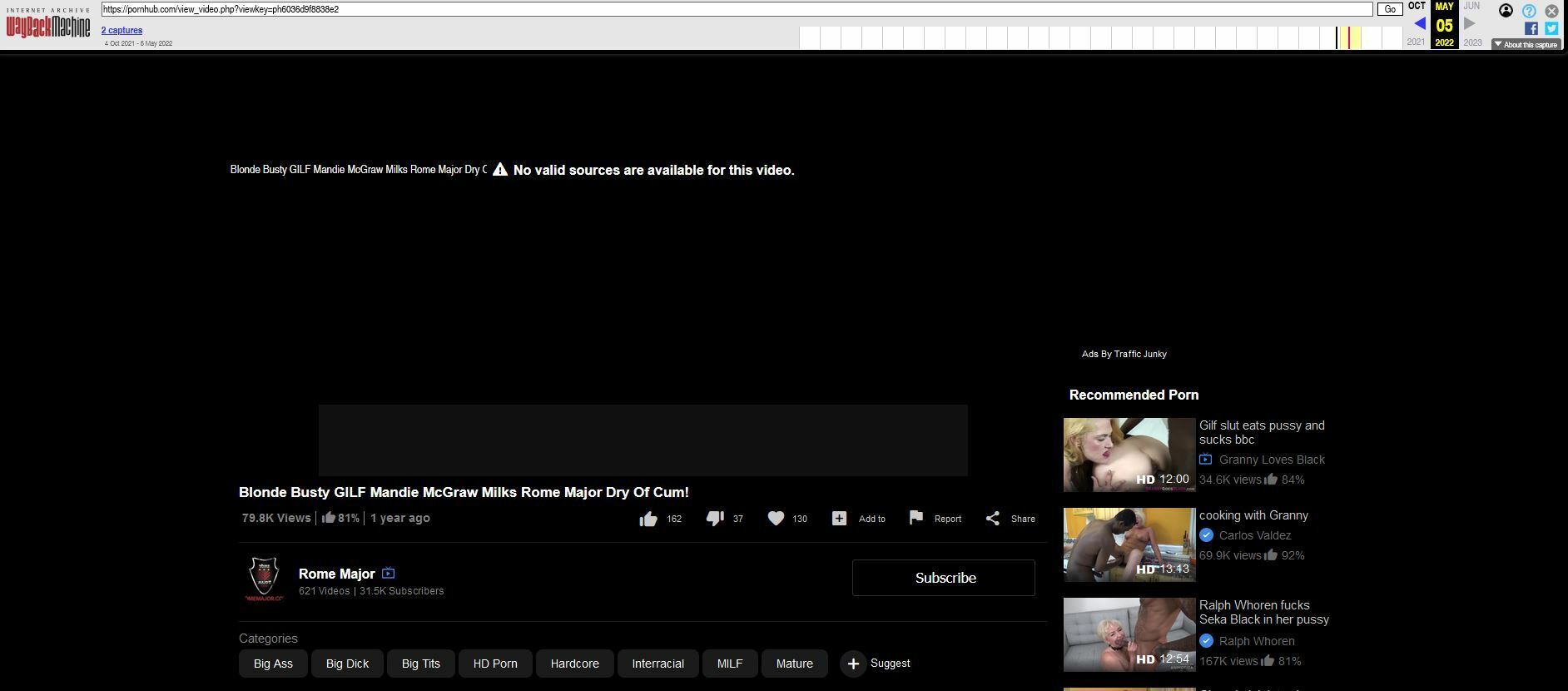Click the 34.6K views text

(1230, 480)
